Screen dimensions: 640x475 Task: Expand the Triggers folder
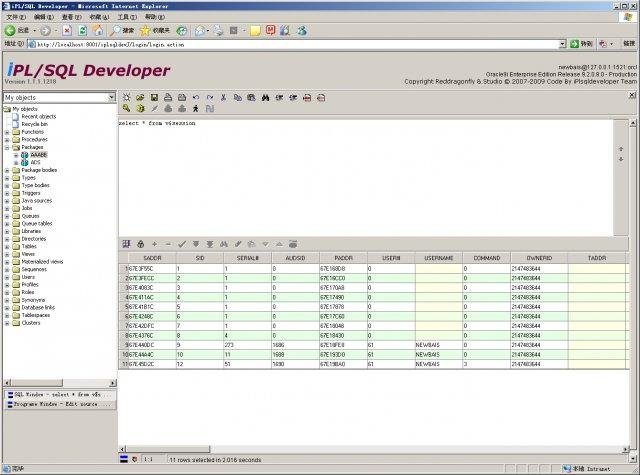[7, 193]
